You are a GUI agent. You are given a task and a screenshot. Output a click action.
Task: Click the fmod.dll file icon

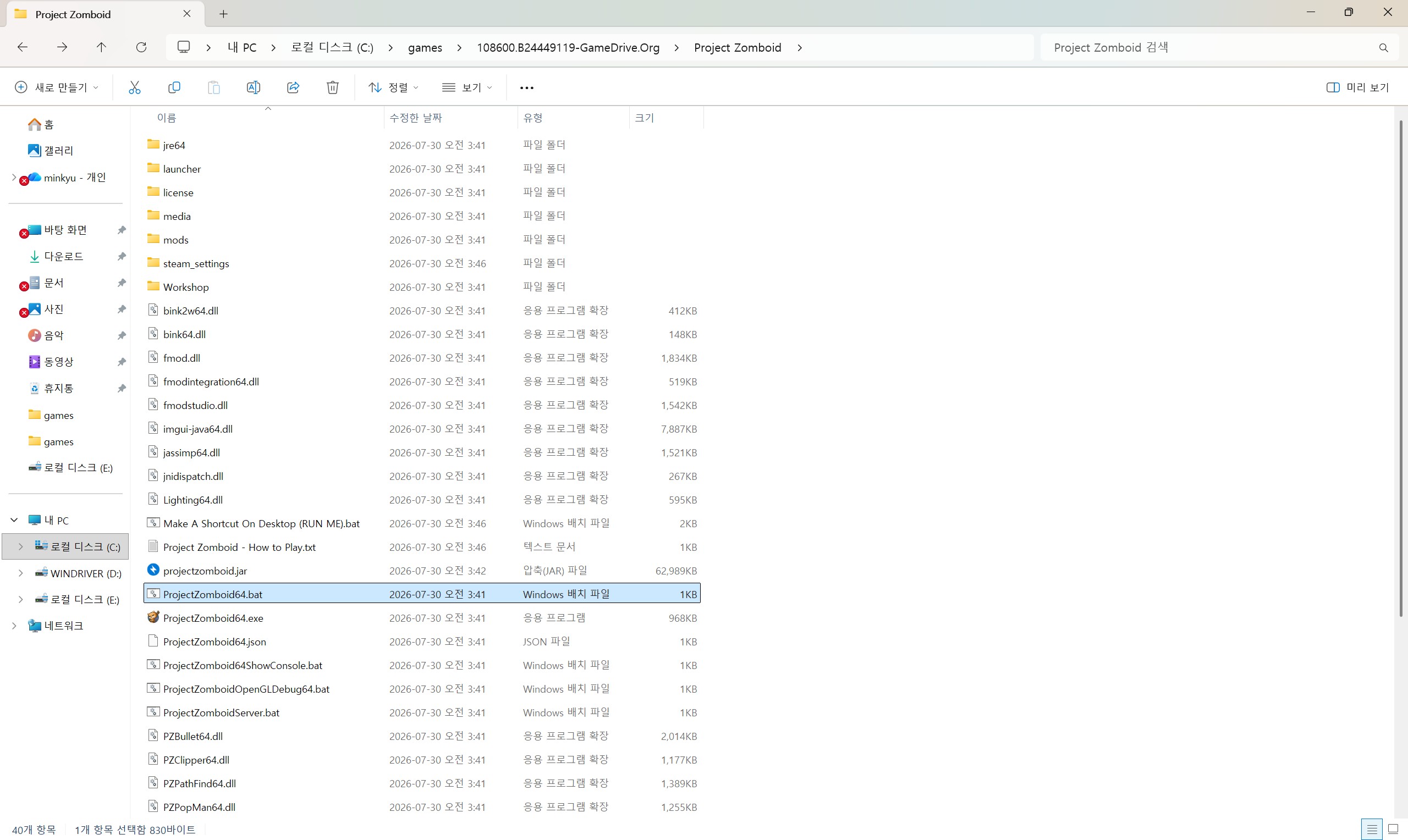click(153, 357)
